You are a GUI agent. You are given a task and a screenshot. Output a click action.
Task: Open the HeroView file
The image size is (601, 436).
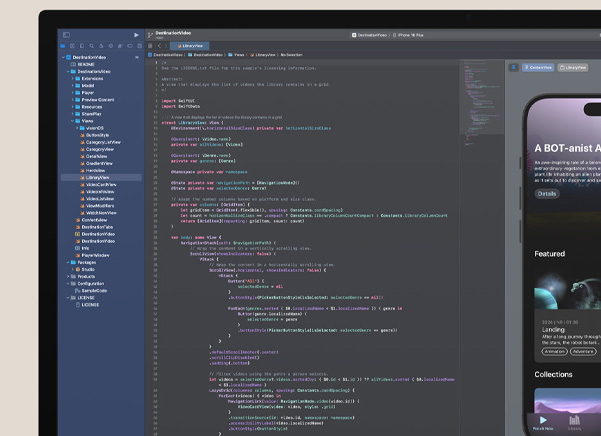[x=92, y=170]
